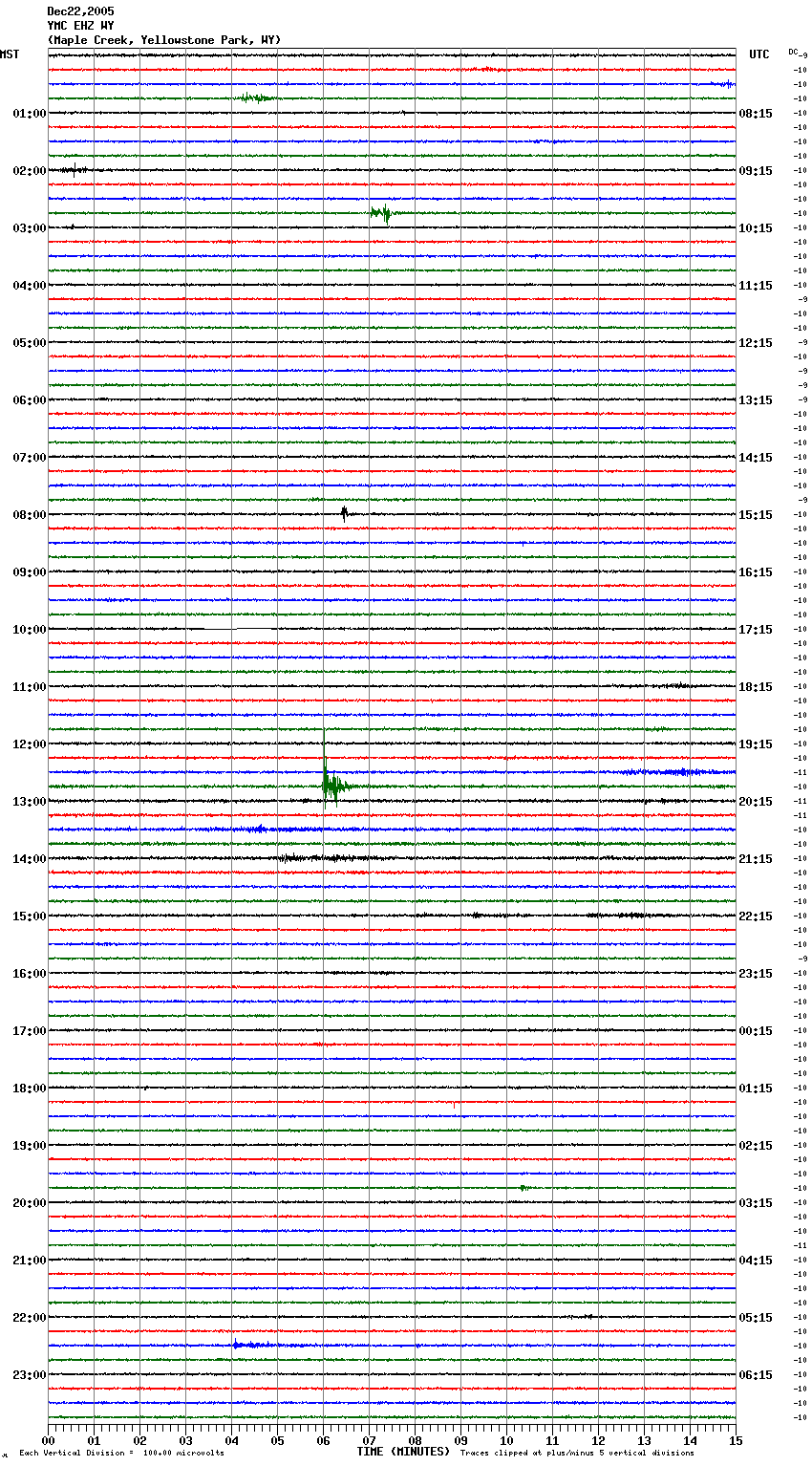812x1466 pixels.
Task: Select the 17:00 MST time label
Action: 30,1031
